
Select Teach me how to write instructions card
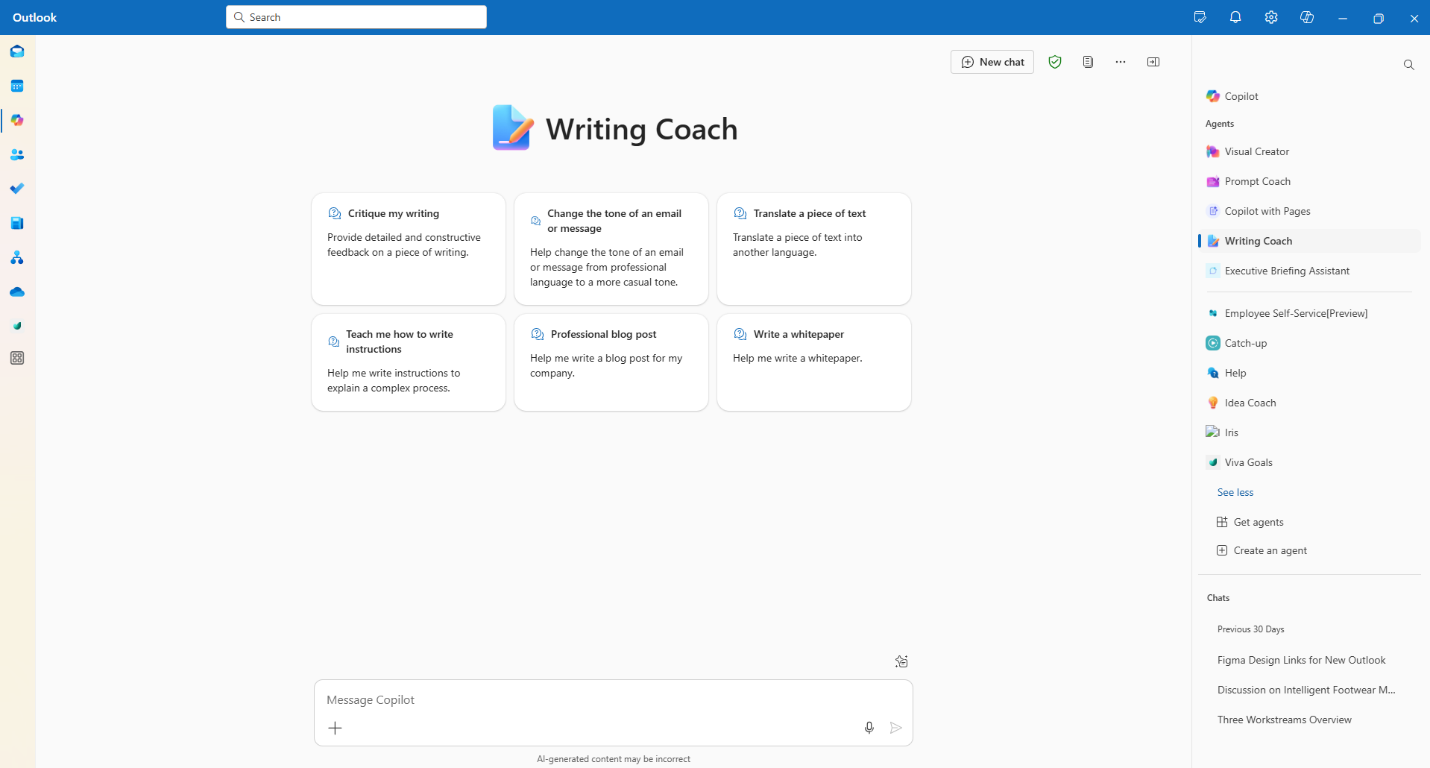(408, 362)
